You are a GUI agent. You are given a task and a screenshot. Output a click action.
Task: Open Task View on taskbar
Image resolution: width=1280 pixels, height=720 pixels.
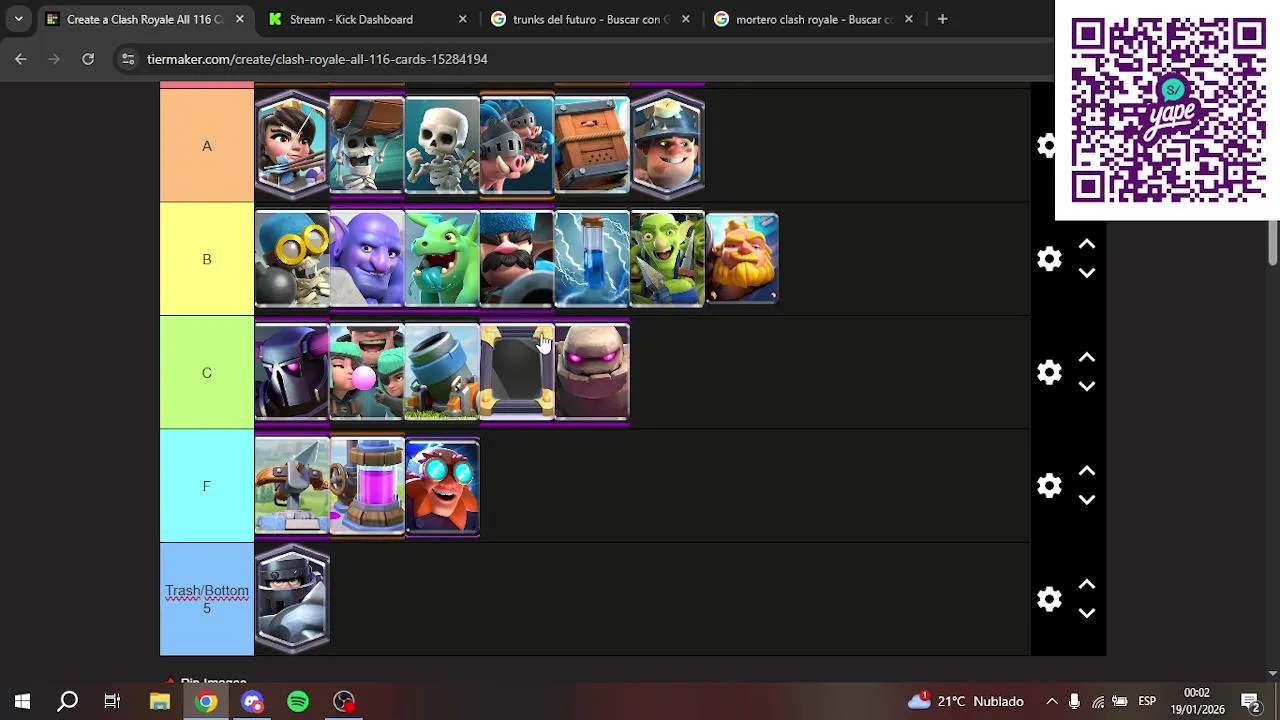[x=112, y=701]
